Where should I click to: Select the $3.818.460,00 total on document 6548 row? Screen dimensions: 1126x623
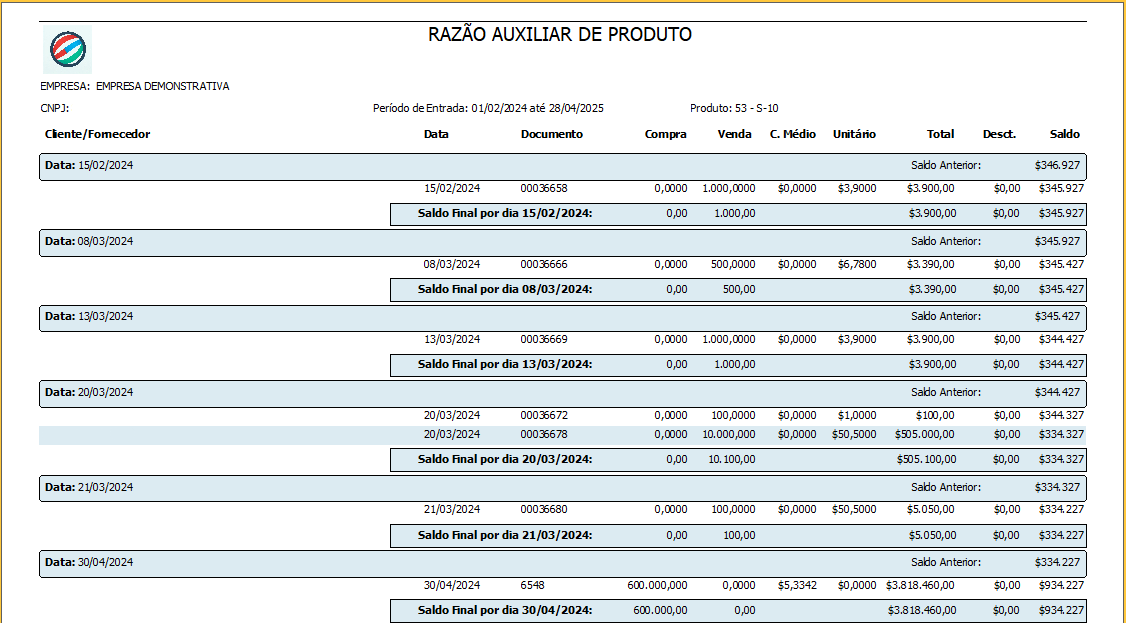pyautogui.click(x=920, y=586)
